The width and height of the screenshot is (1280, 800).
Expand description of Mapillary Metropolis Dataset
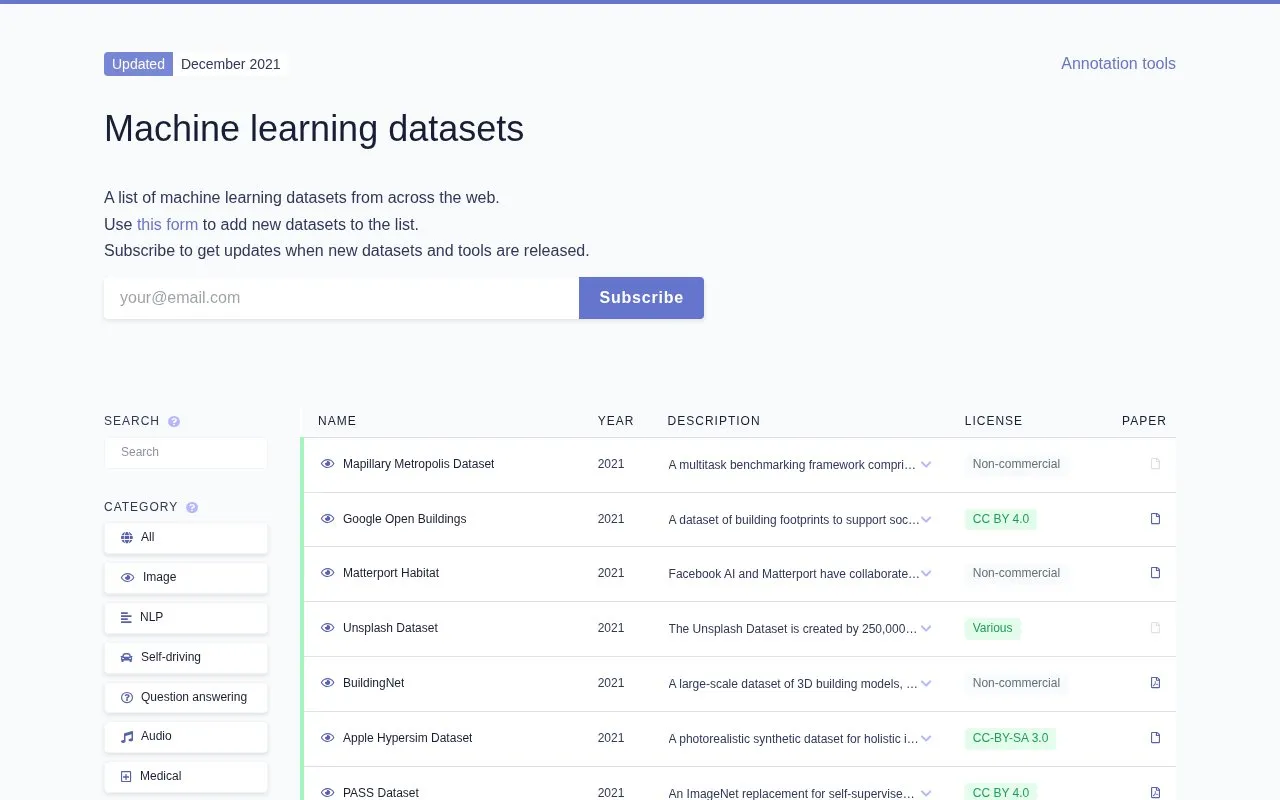coord(926,464)
